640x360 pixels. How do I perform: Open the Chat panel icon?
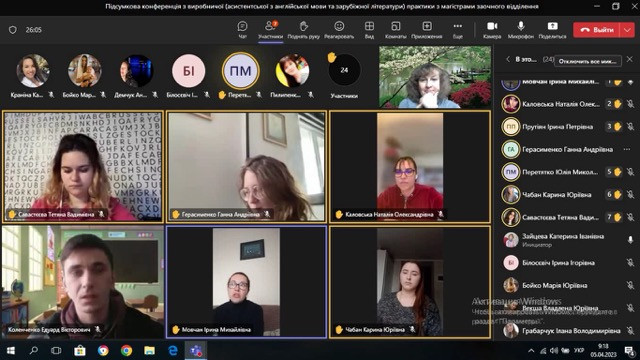coord(242,27)
